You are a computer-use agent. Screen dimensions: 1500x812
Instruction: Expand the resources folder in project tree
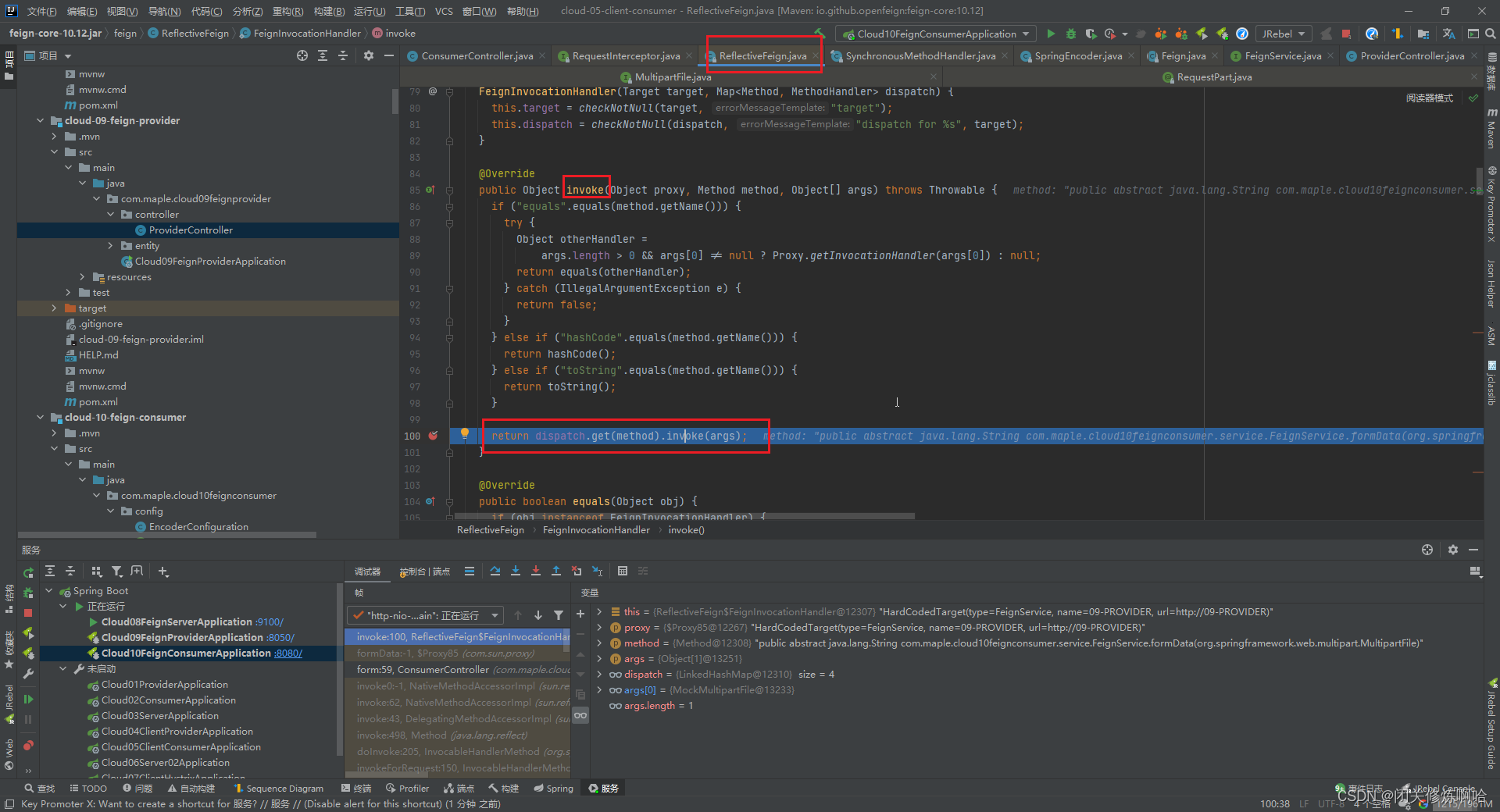pyautogui.click(x=83, y=277)
